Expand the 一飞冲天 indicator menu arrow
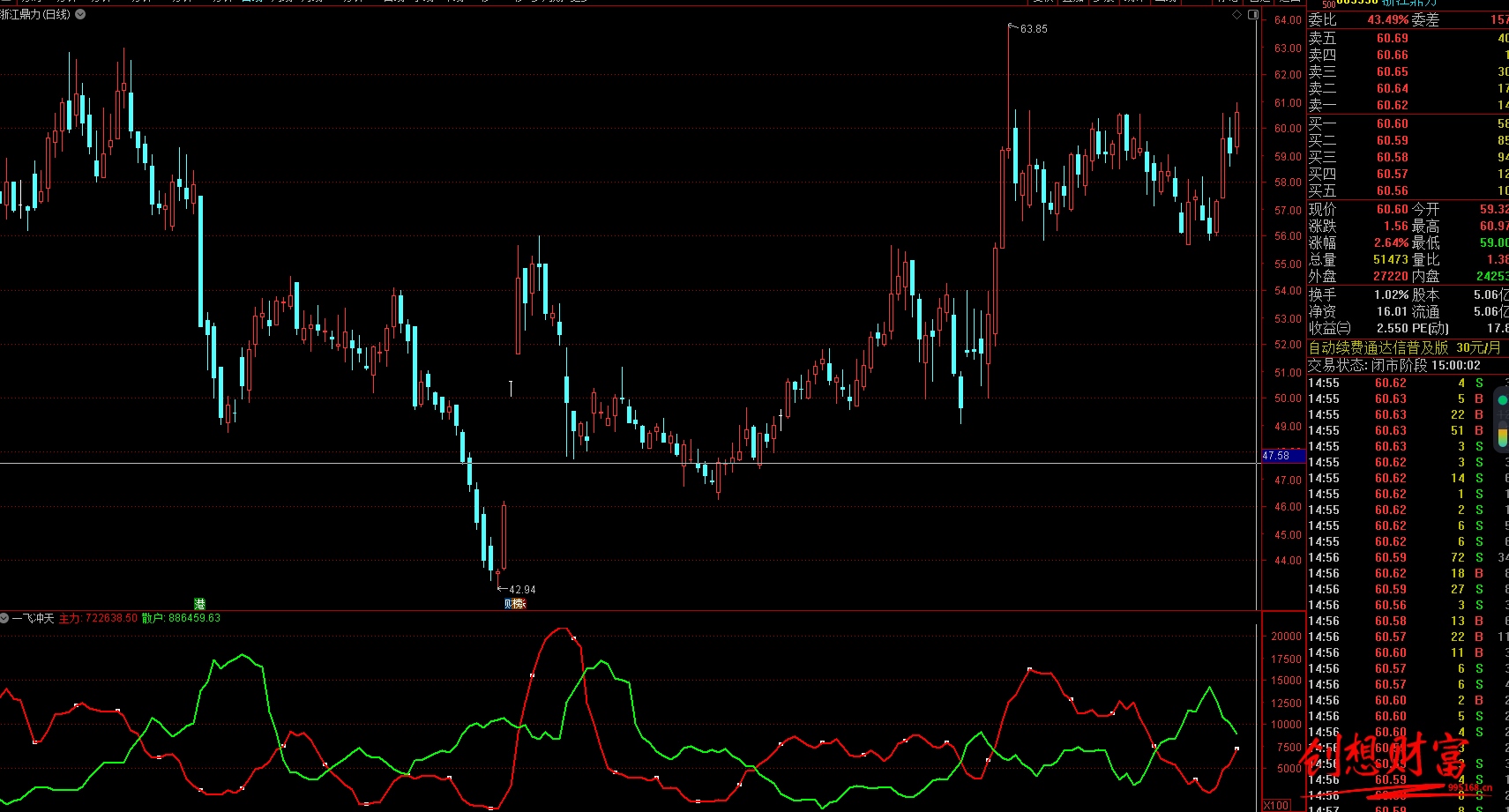The height and width of the screenshot is (812, 1509). (4, 618)
